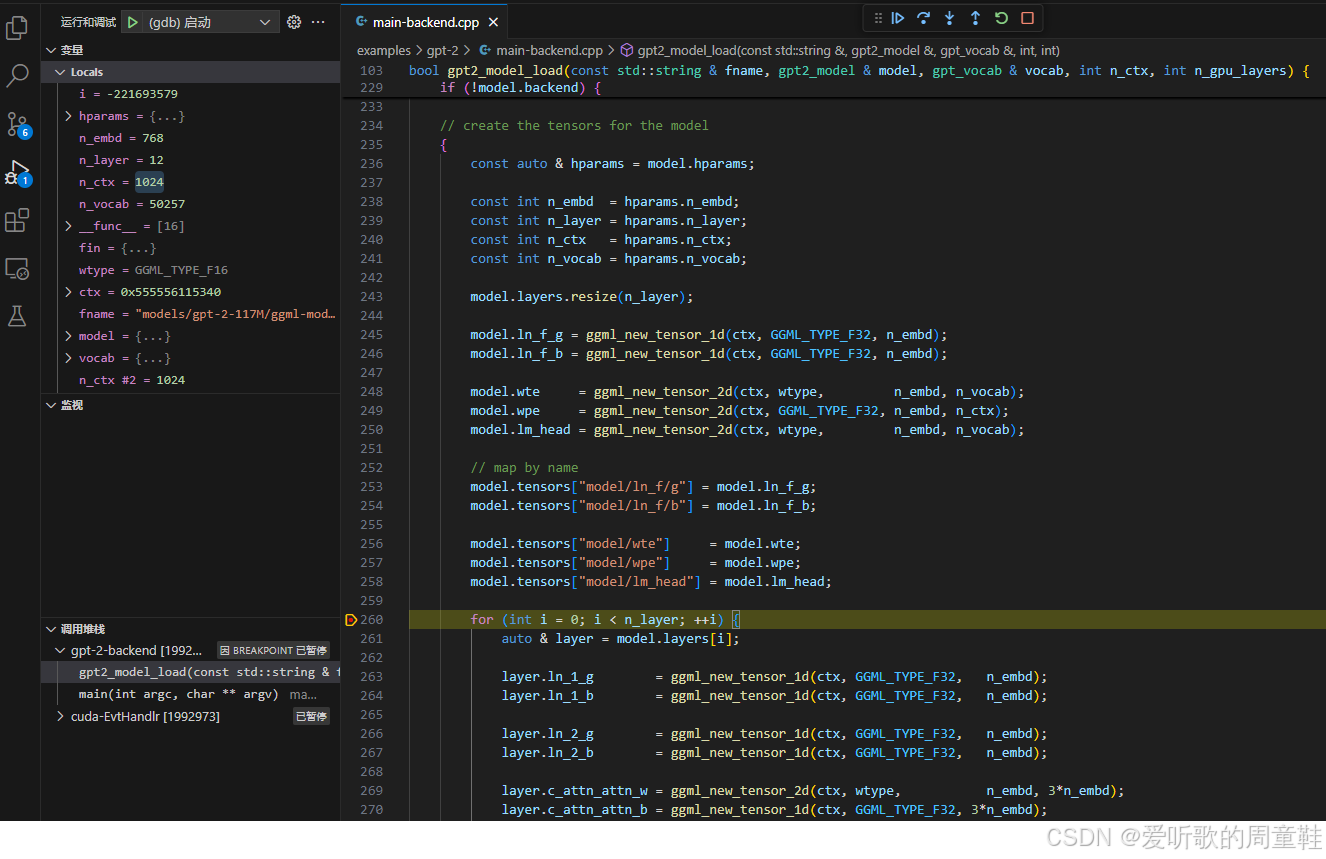Click the gpt-2 breadcrumb
Screen dimensions: 1326x859
tap(442, 50)
